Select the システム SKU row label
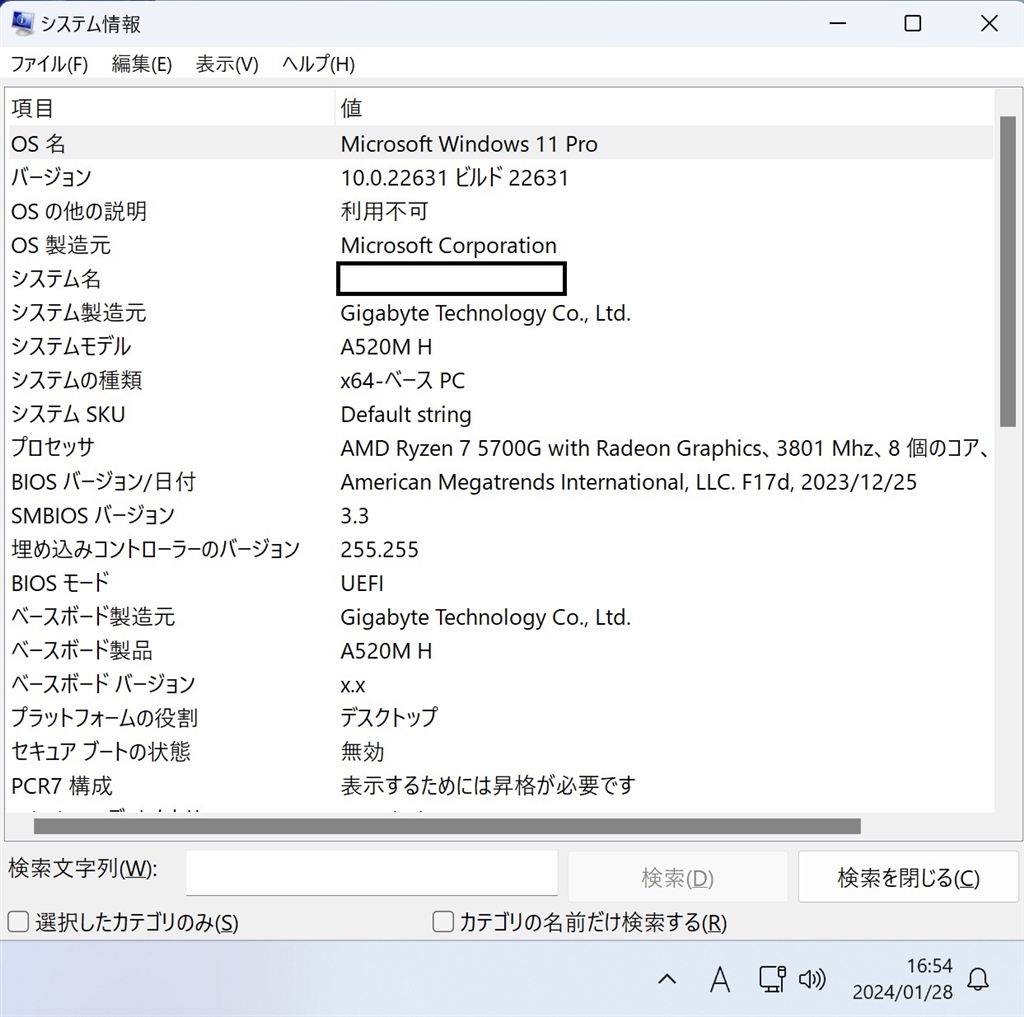The image size is (1024, 1017). [x=68, y=415]
